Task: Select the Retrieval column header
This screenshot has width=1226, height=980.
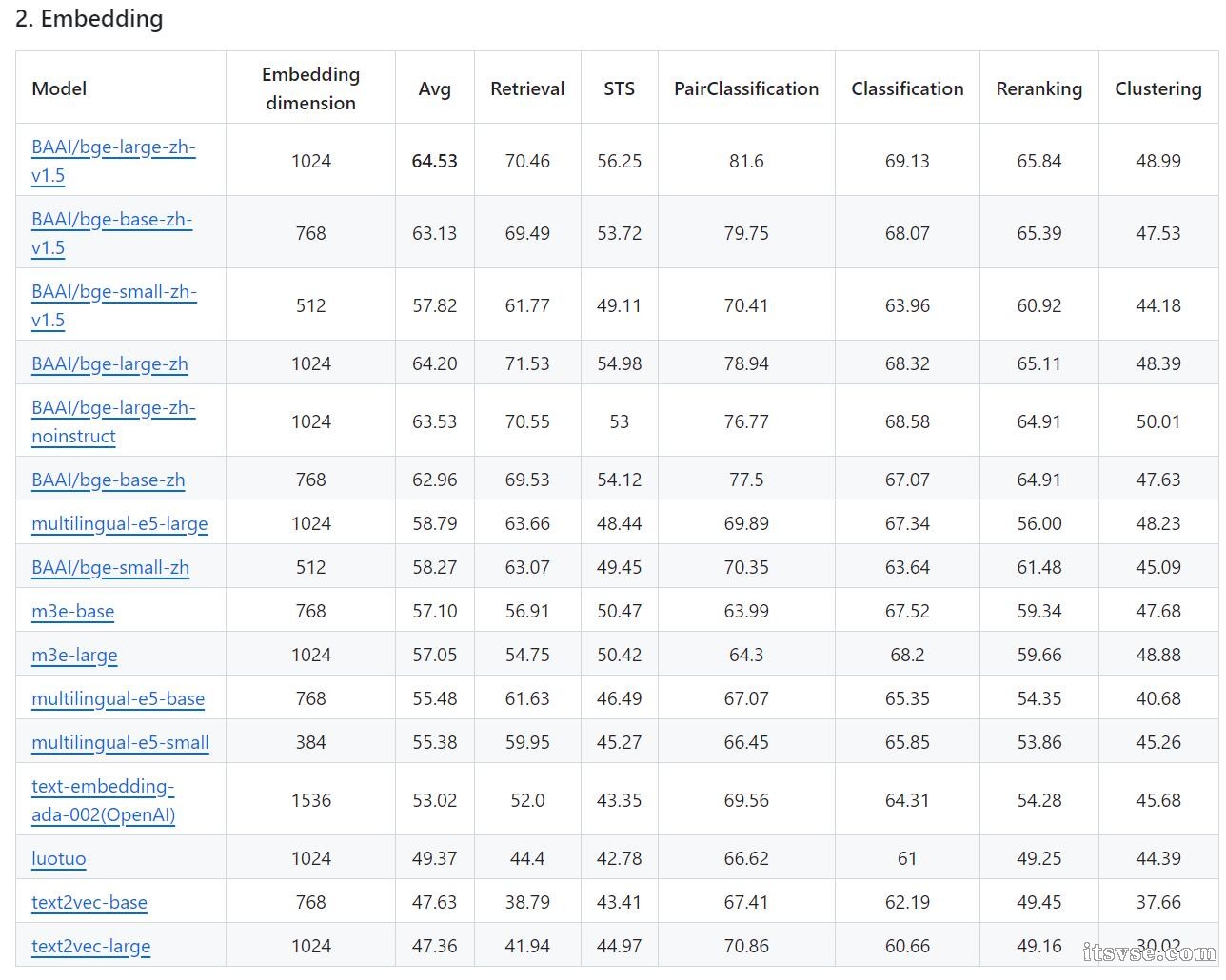Action: click(x=527, y=88)
